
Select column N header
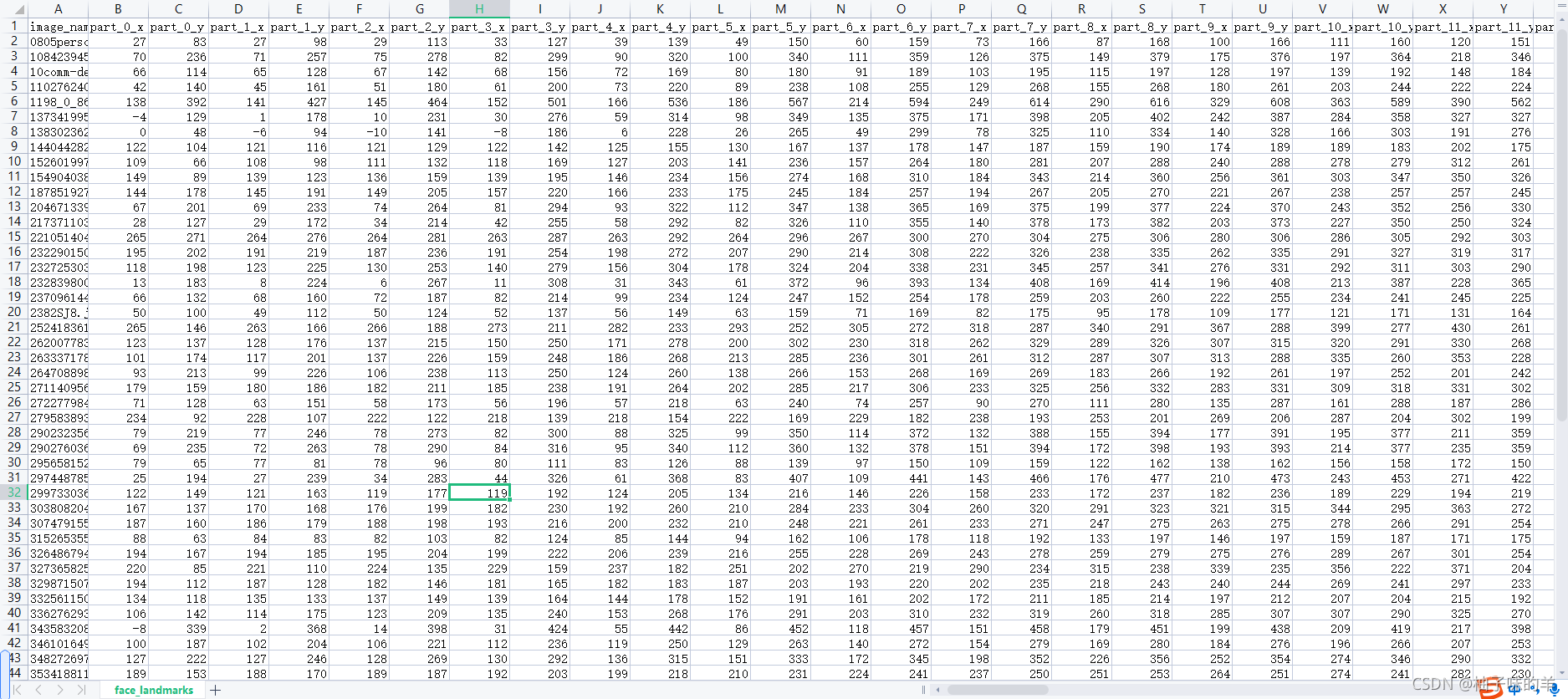[x=840, y=8]
